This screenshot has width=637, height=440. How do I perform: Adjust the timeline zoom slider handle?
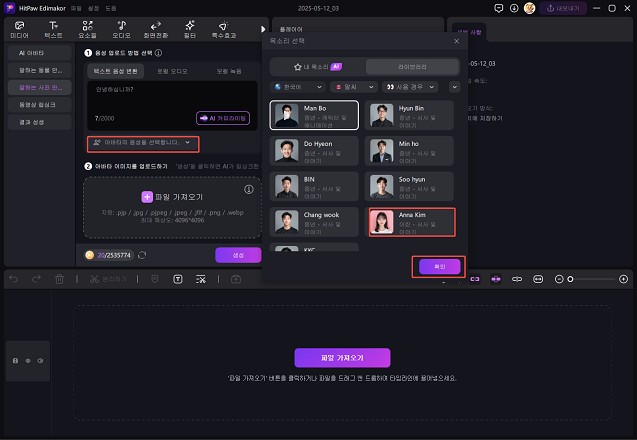click(570, 279)
